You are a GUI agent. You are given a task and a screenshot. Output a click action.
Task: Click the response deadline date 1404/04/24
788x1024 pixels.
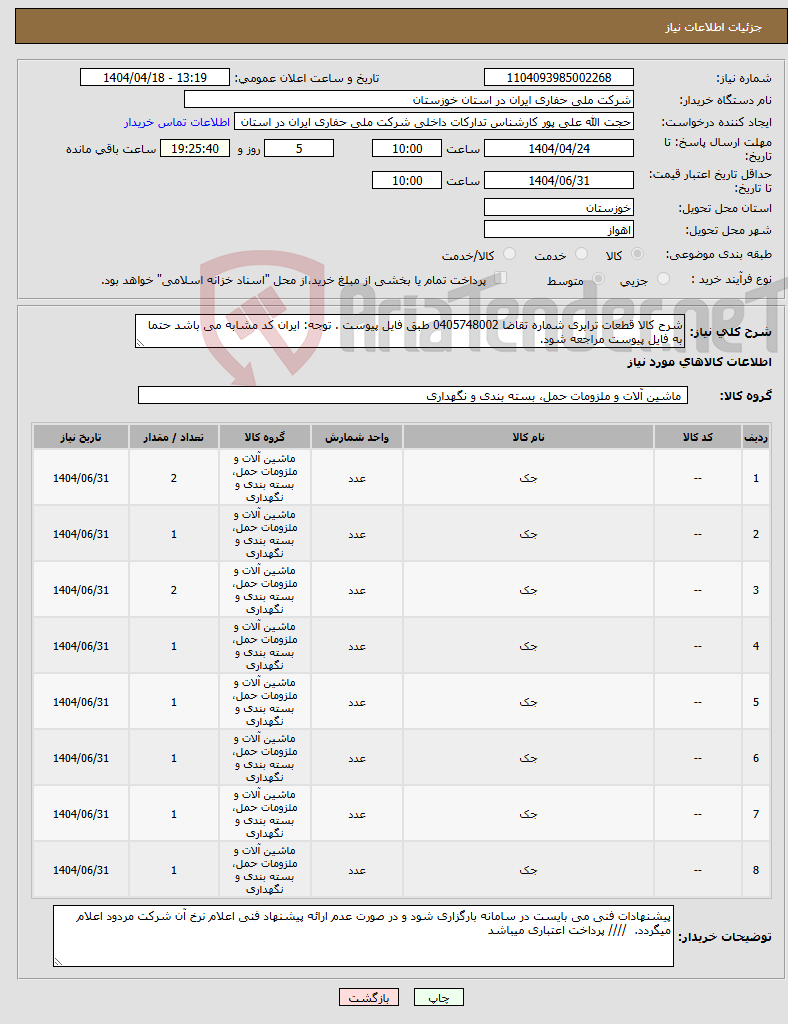tap(559, 149)
